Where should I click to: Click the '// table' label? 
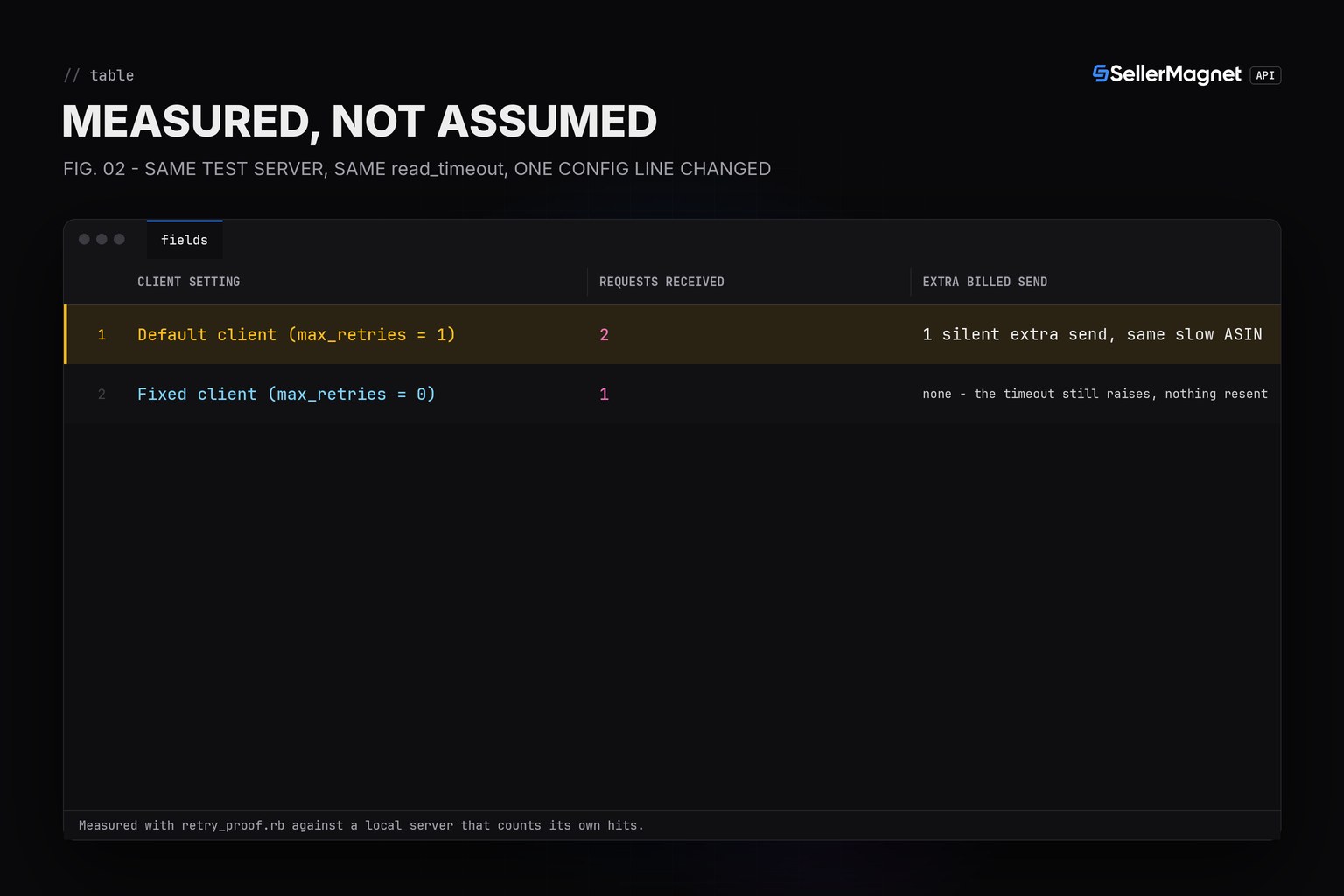tap(99, 75)
